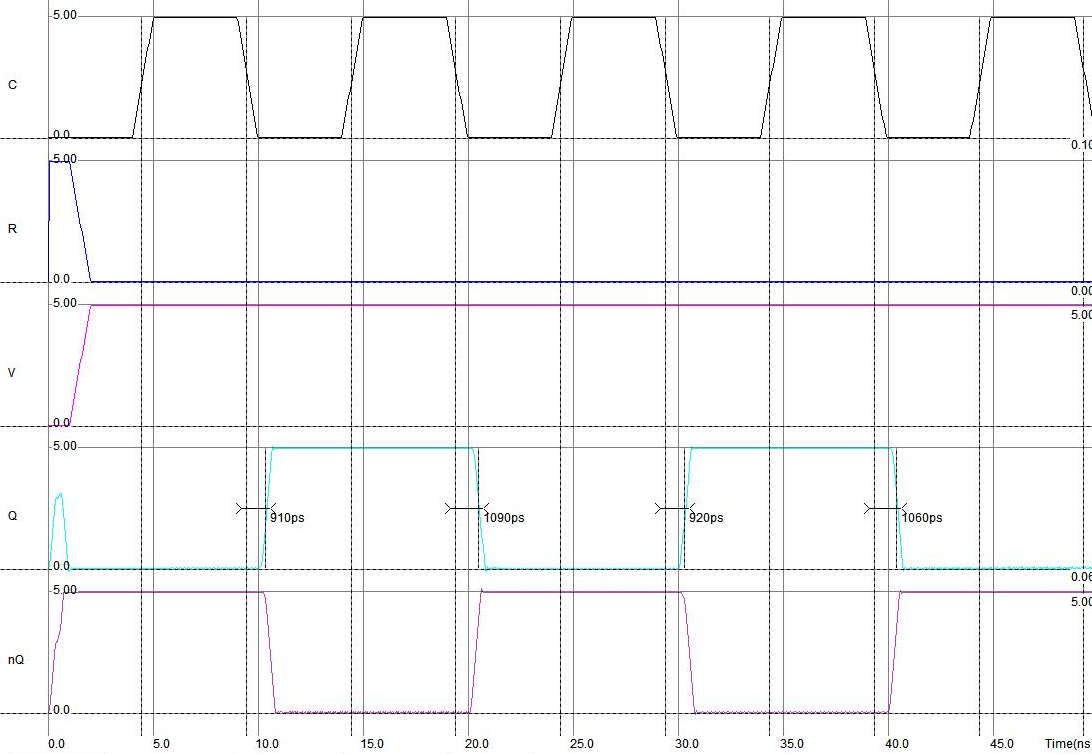Select the nQ output signal label
The height and width of the screenshot is (754, 1092).
coord(16,659)
